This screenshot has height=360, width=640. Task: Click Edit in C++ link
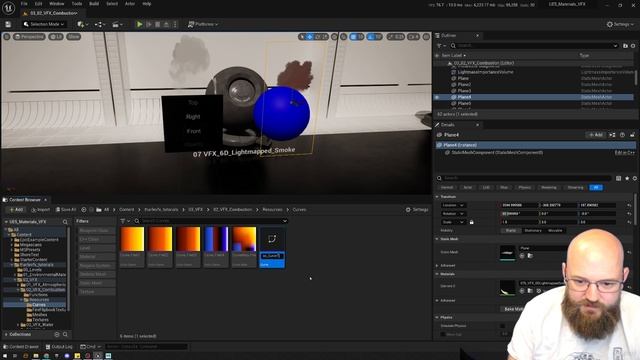[624, 153]
